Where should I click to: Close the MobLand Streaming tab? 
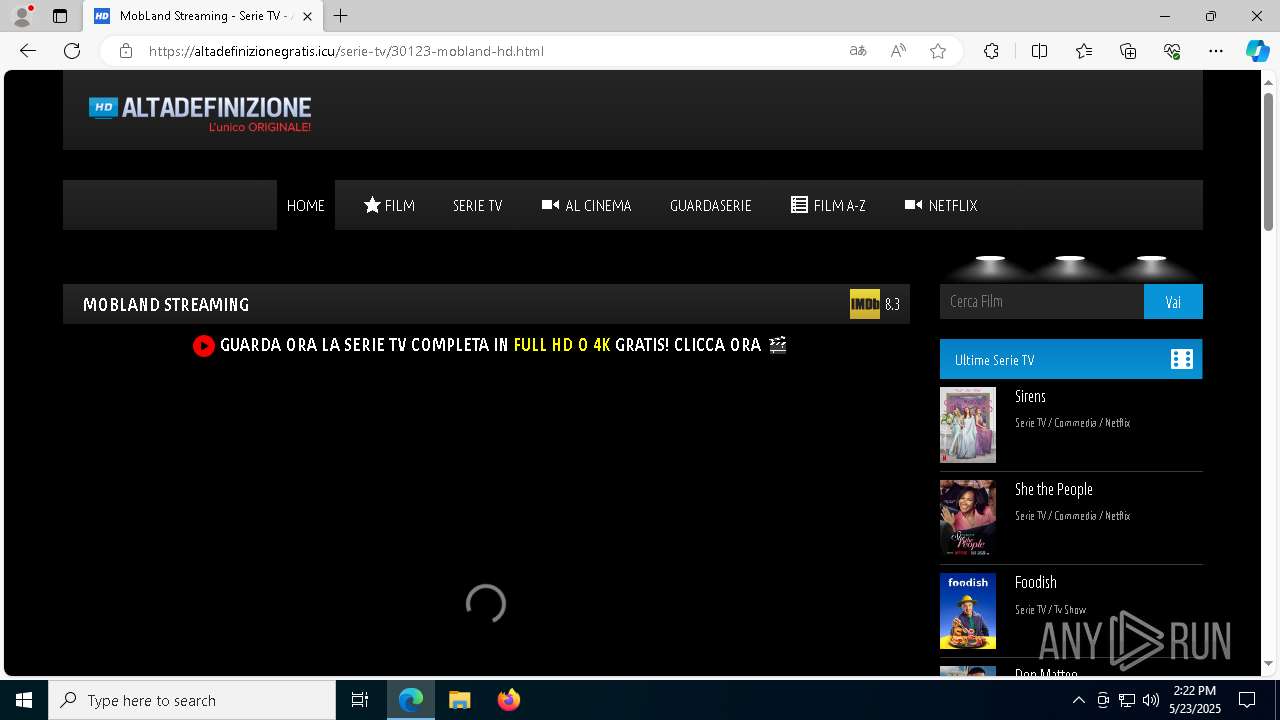pyautogui.click(x=308, y=16)
